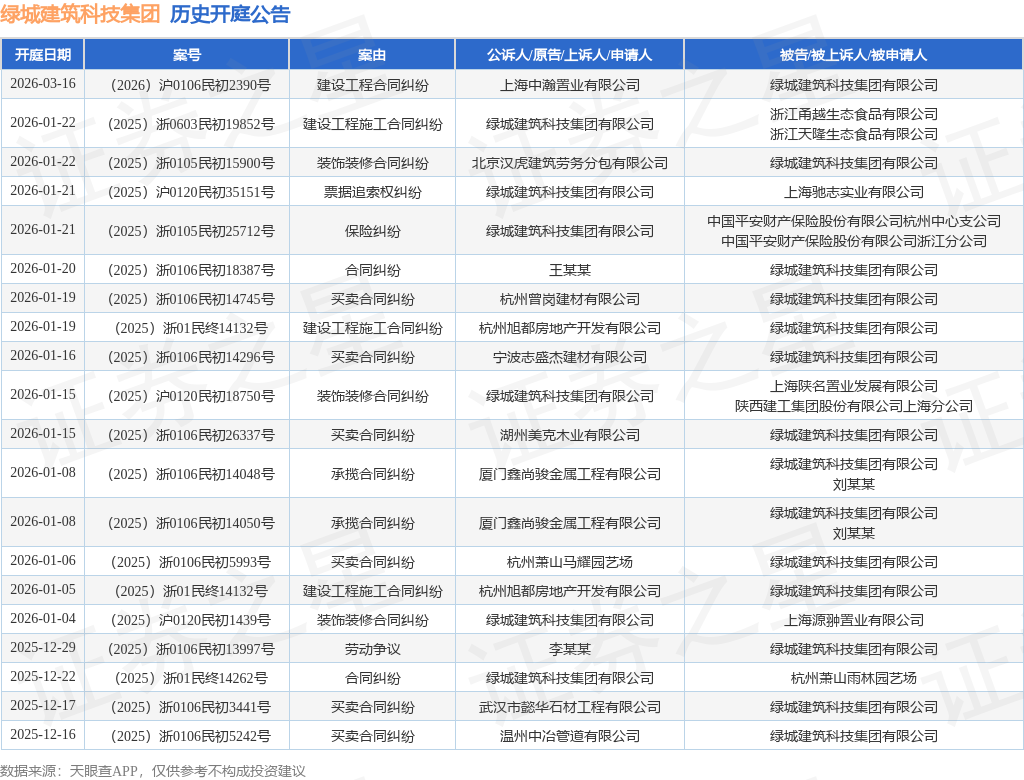Click case number 浙0105民初25712号

point(191,231)
